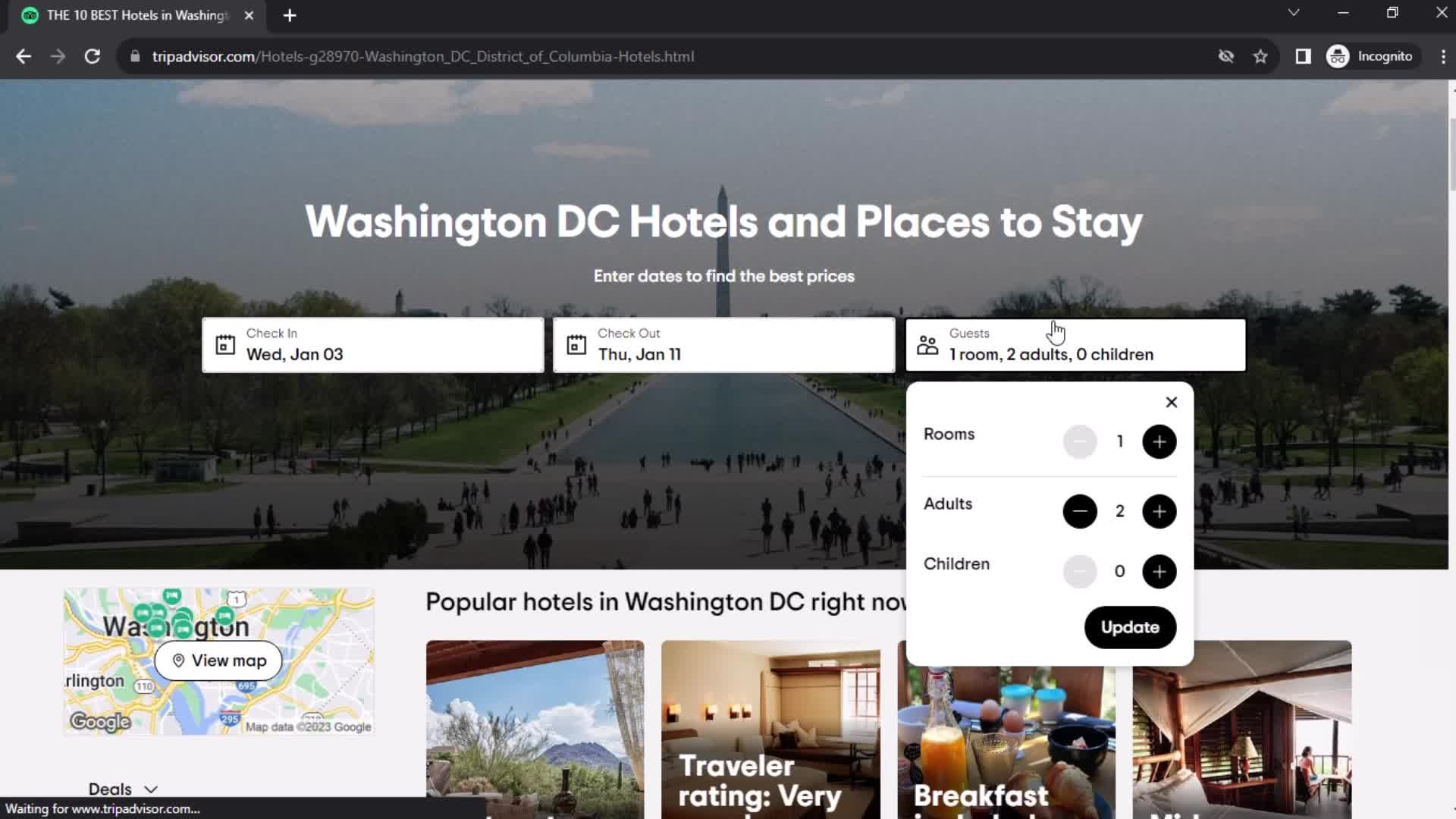Expand the Check Out date dropdown
This screenshot has height=819, width=1456.
coord(723,344)
